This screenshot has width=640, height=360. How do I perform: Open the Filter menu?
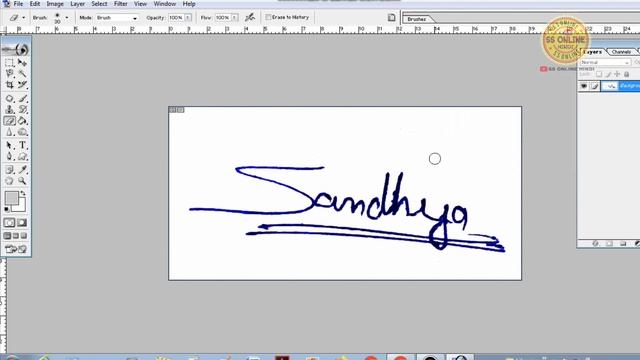coord(120,4)
